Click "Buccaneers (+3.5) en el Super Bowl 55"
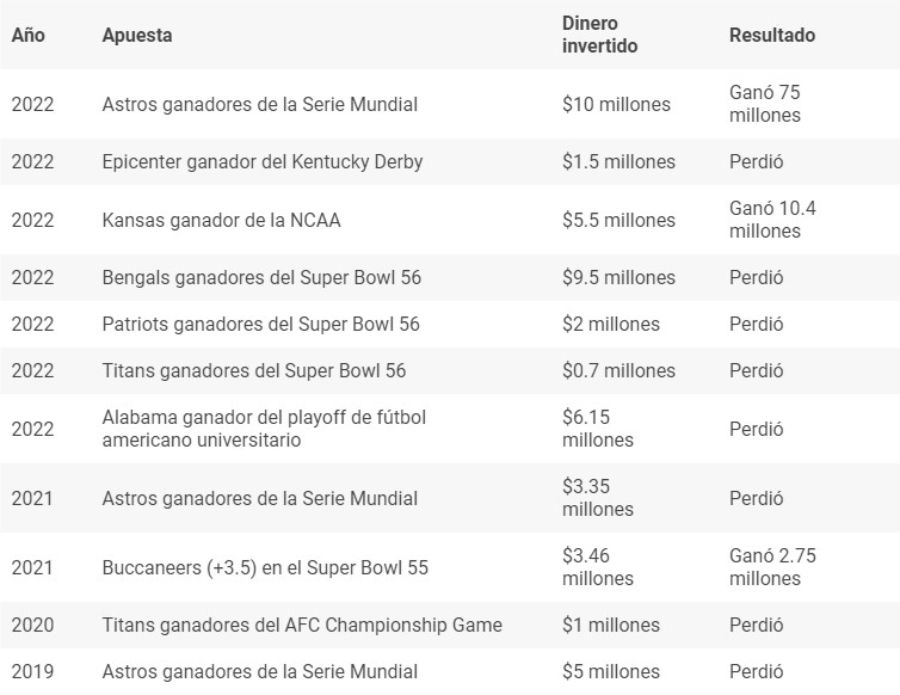 (x=265, y=567)
